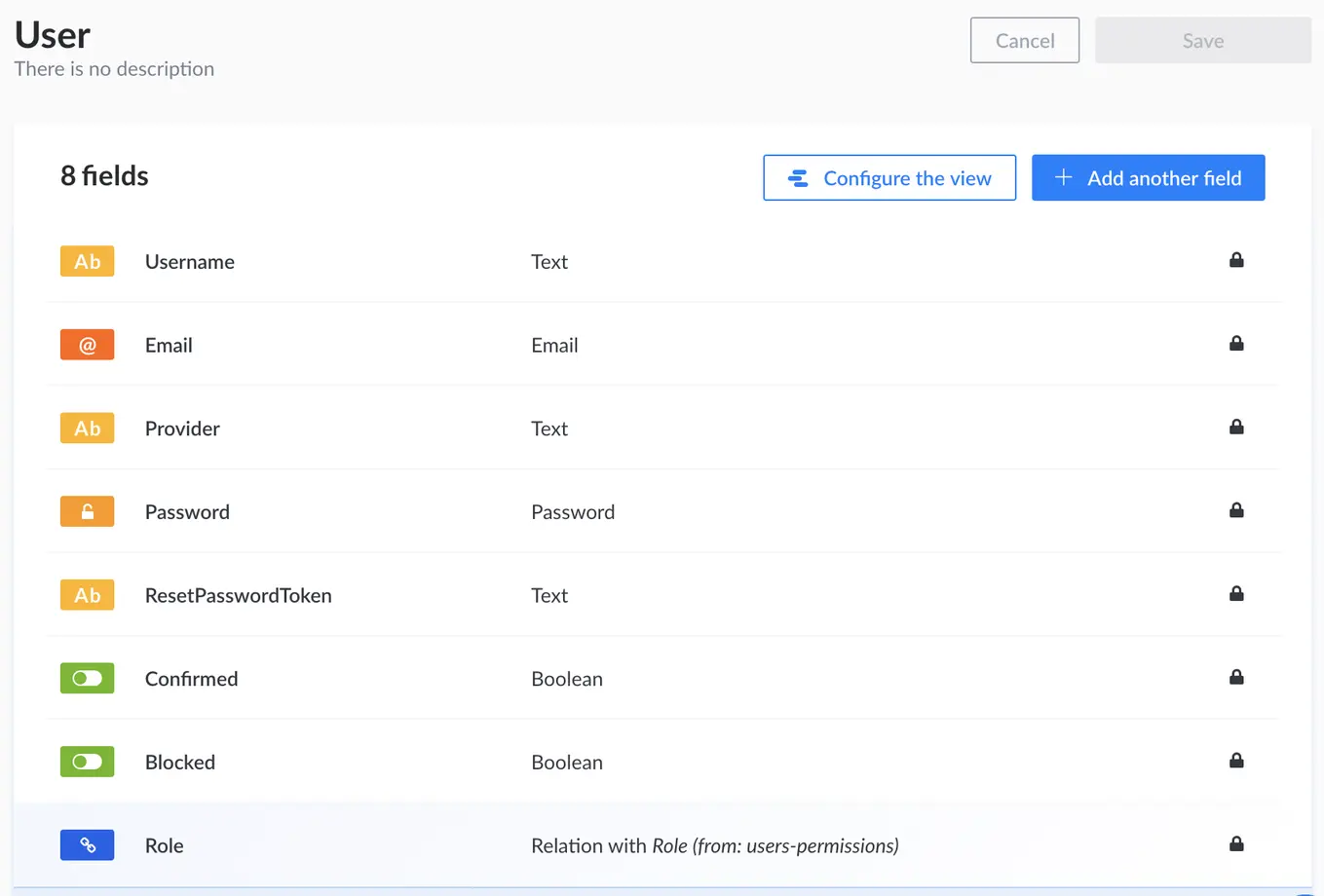Click the lock icon on the Blocked row
Image resolution: width=1324 pixels, height=896 pixels.
click(x=1236, y=761)
